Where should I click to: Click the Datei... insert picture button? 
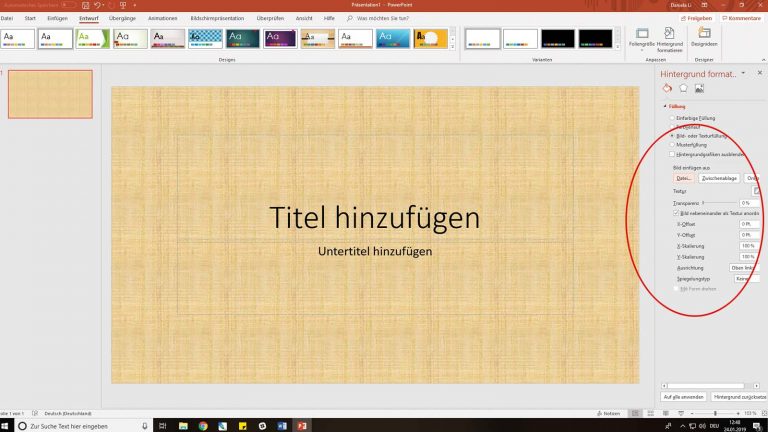tap(684, 178)
